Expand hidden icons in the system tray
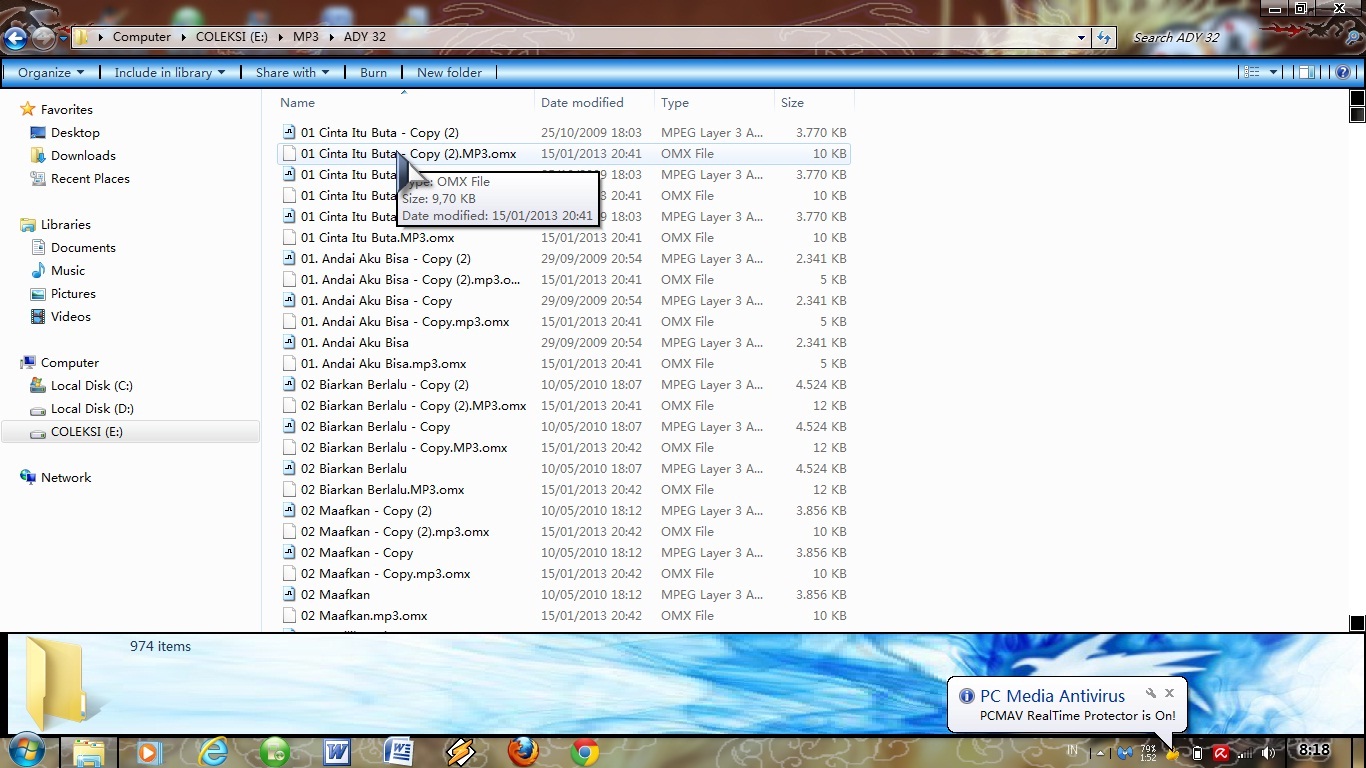This screenshot has height=768, width=1366. coord(1100,753)
